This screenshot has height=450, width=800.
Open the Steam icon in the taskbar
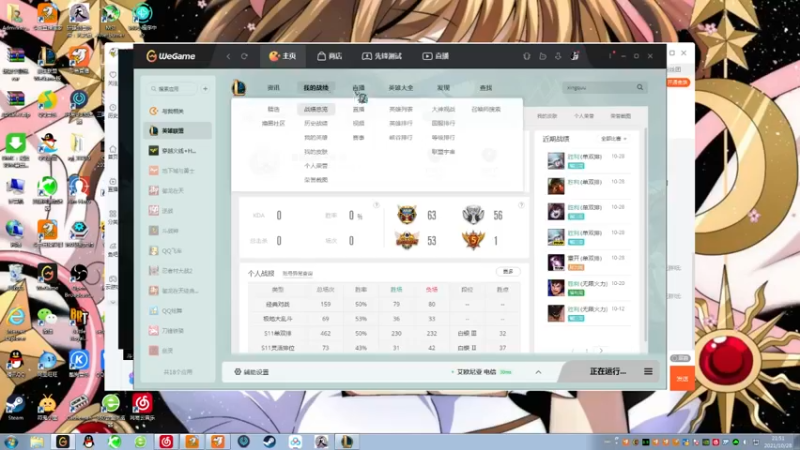pyautogui.click(x=269, y=442)
